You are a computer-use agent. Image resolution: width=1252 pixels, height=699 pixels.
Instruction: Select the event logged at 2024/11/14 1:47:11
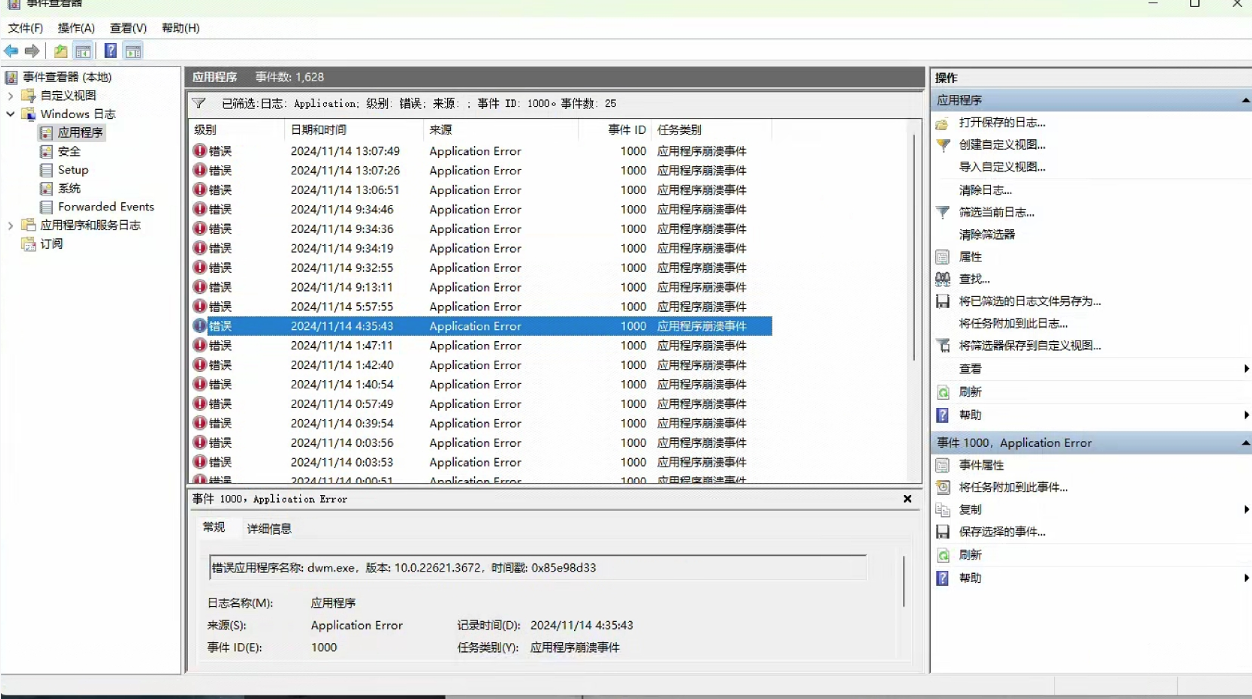(480, 345)
